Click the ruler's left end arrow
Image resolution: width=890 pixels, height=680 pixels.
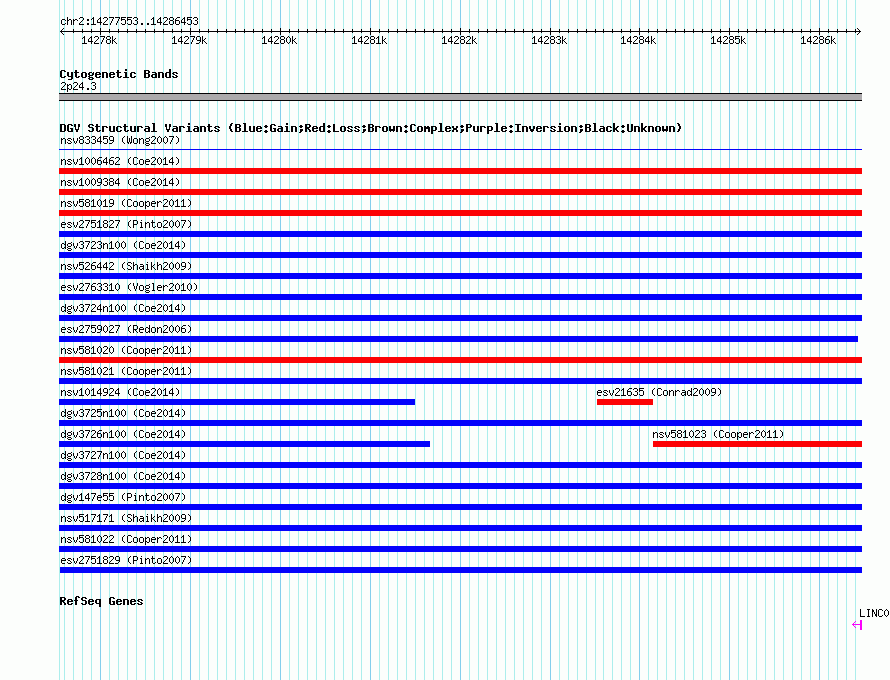click(x=62, y=31)
